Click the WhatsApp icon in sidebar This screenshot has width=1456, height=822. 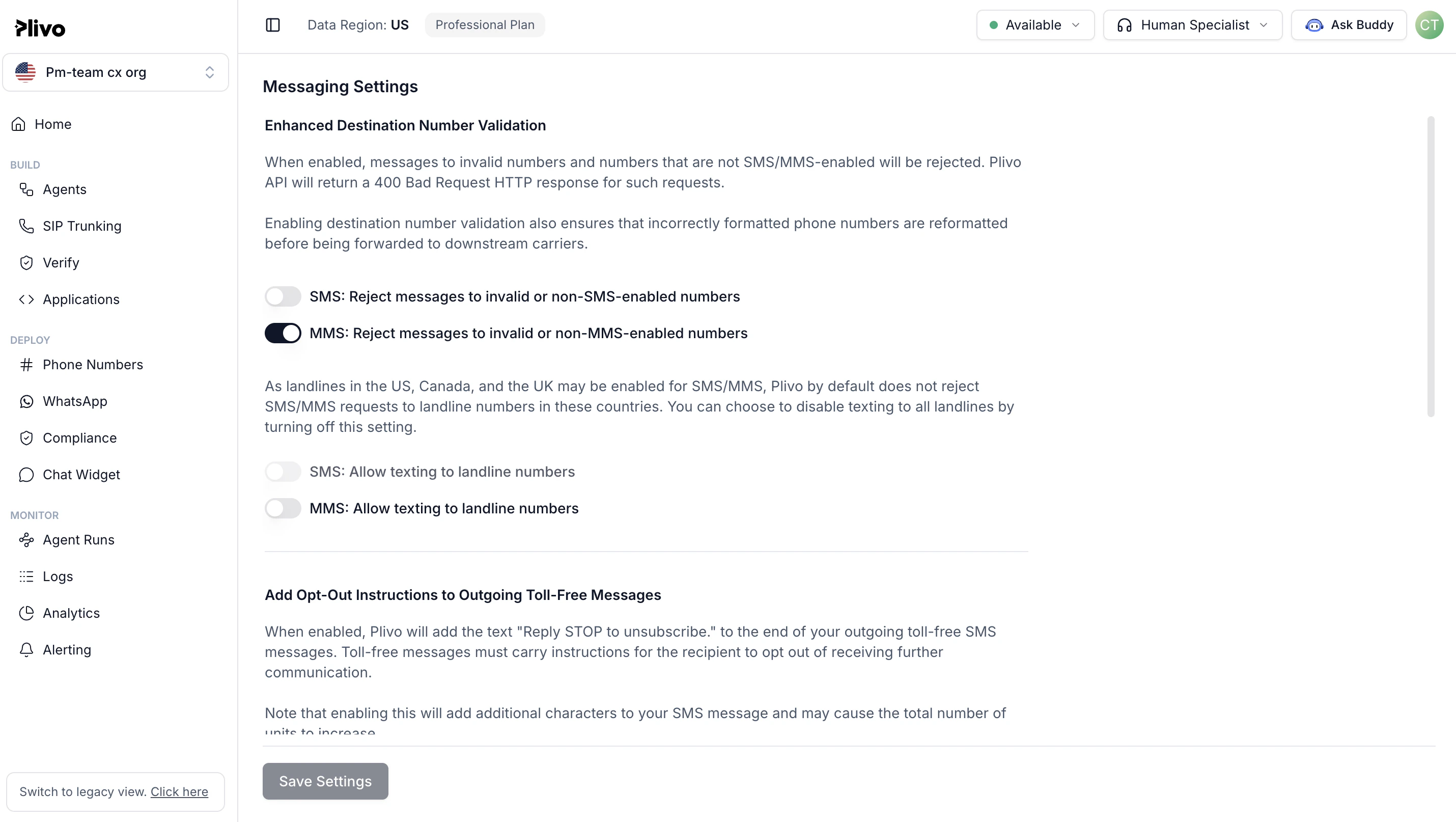click(x=26, y=401)
